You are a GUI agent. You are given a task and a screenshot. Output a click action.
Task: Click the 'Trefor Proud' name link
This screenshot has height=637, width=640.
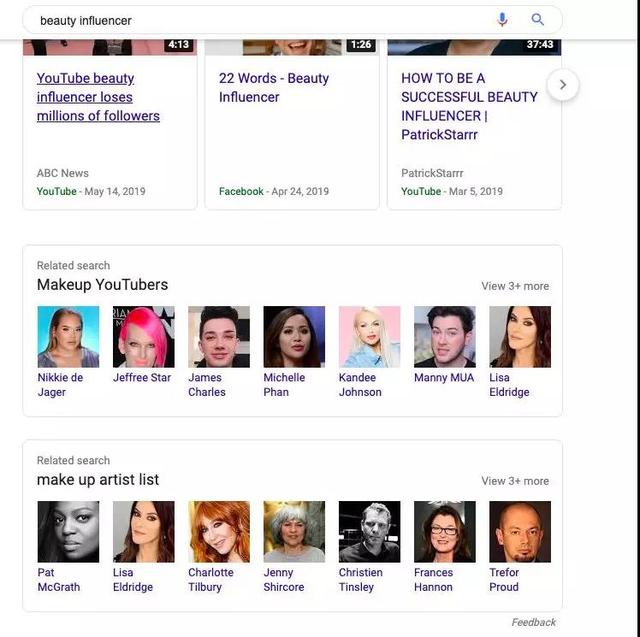click(x=504, y=579)
